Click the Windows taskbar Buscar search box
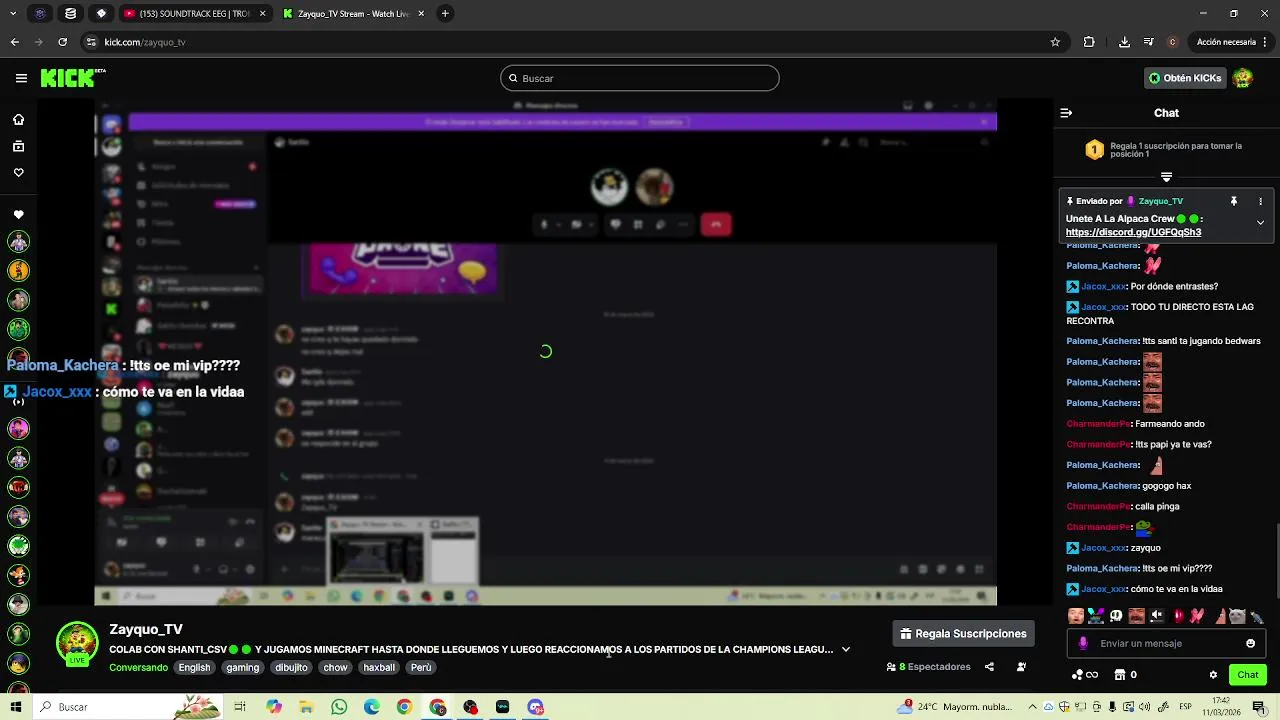1280x720 pixels. tap(127, 707)
